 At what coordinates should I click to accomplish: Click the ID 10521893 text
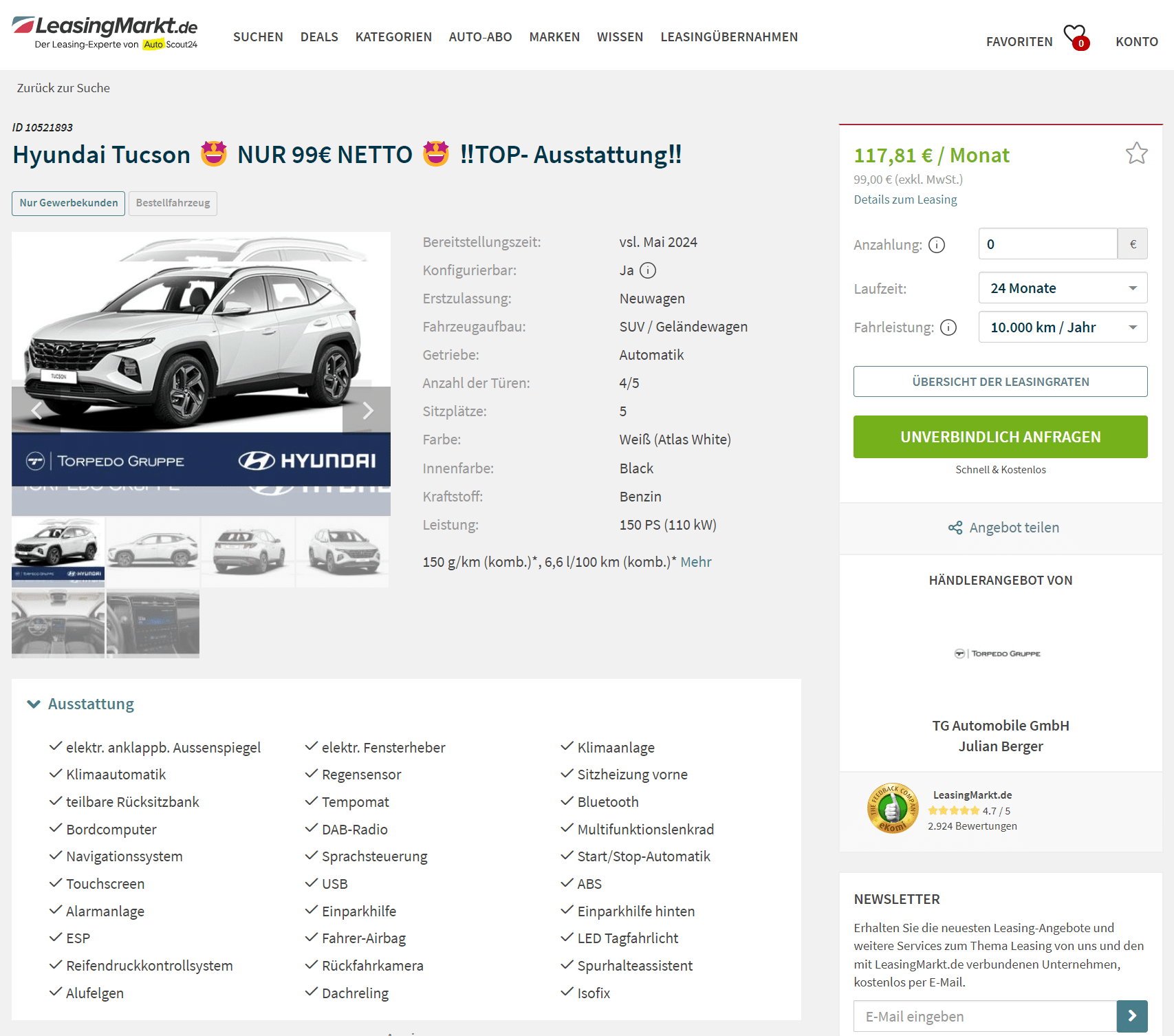point(43,127)
